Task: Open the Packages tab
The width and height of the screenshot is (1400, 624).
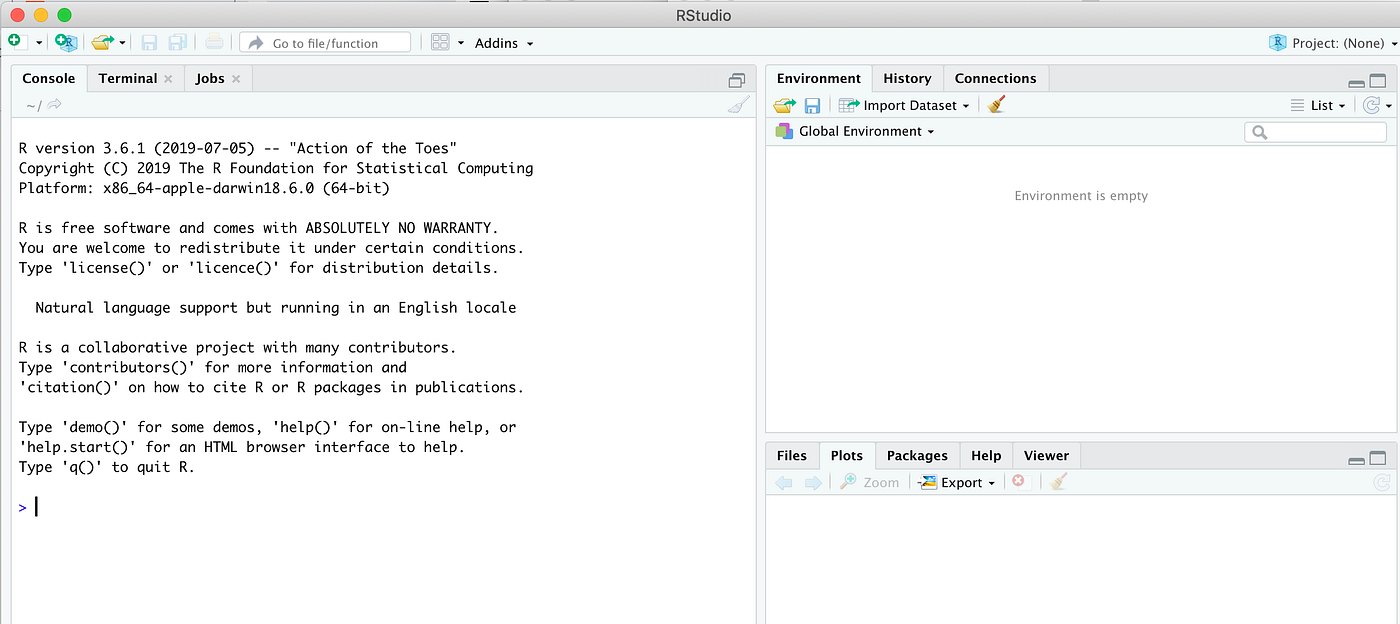Action: click(917, 455)
